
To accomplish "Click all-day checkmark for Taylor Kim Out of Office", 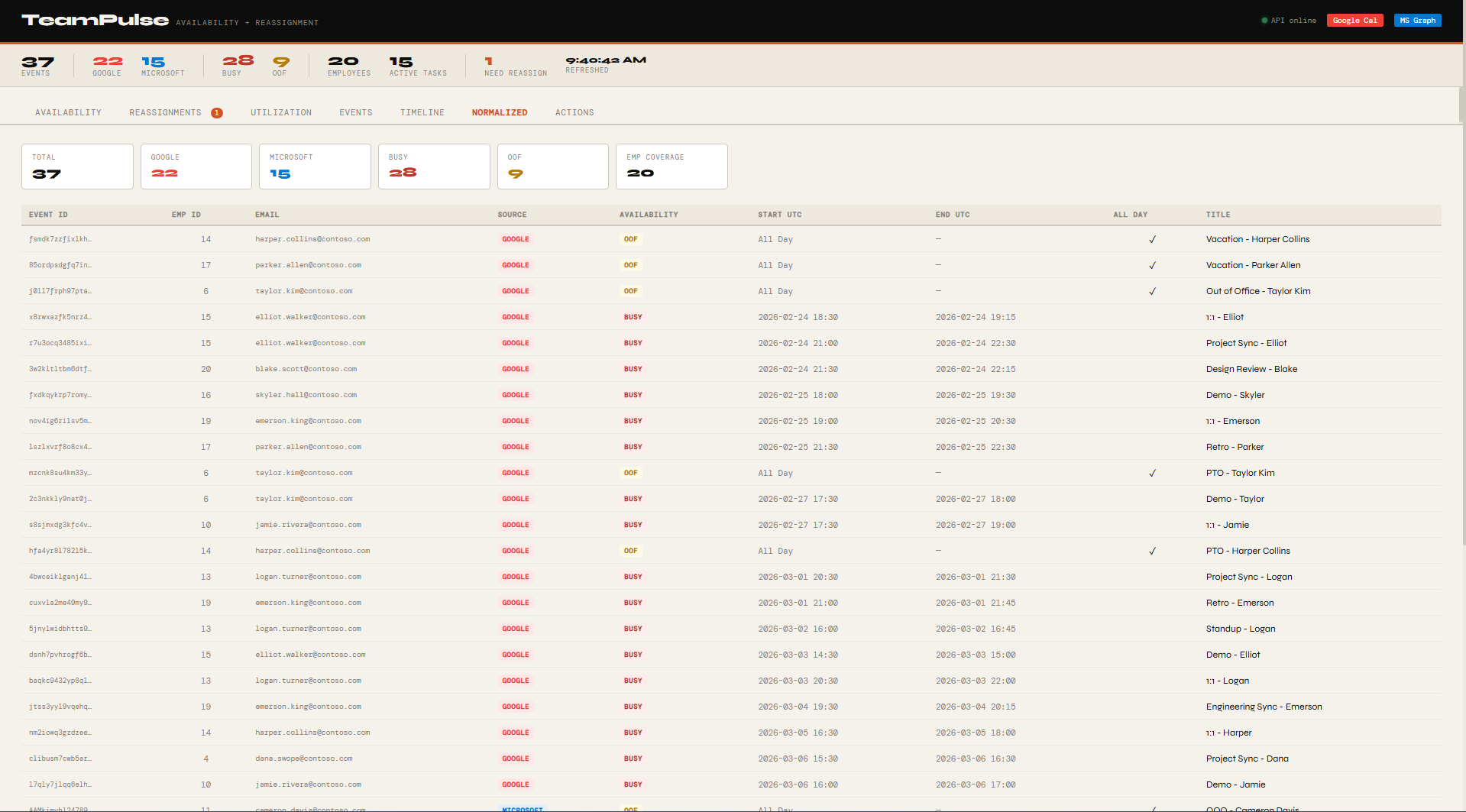I will (x=1152, y=291).
